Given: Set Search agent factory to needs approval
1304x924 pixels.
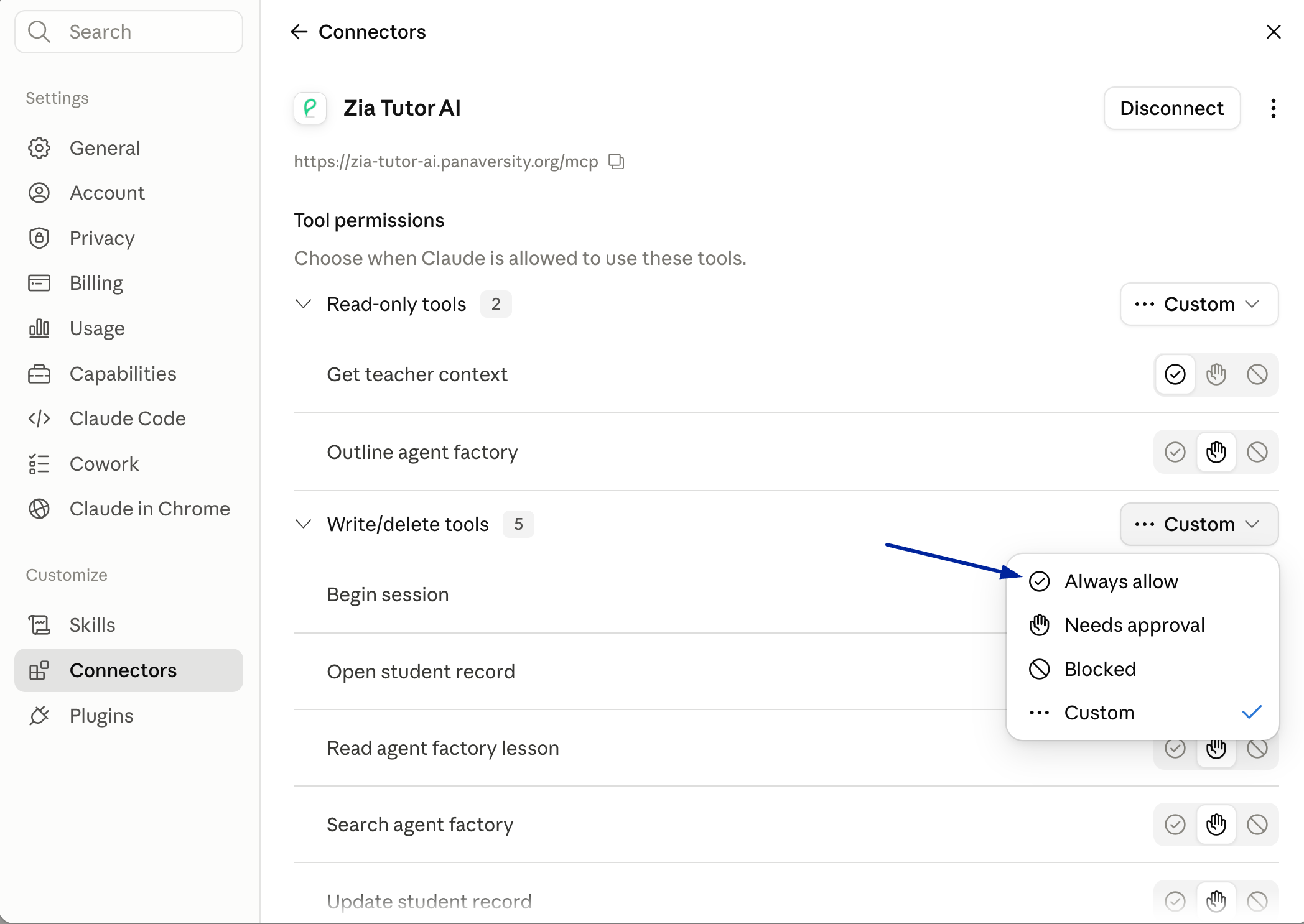Looking at the screenshot, I should [1216, 825].
